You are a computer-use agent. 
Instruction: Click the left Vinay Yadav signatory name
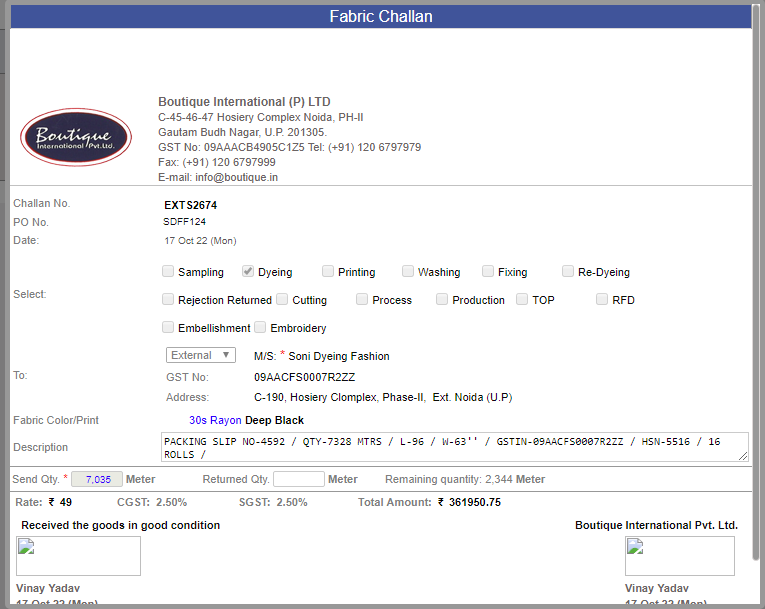pyautogui.click(x=48, y=588)
